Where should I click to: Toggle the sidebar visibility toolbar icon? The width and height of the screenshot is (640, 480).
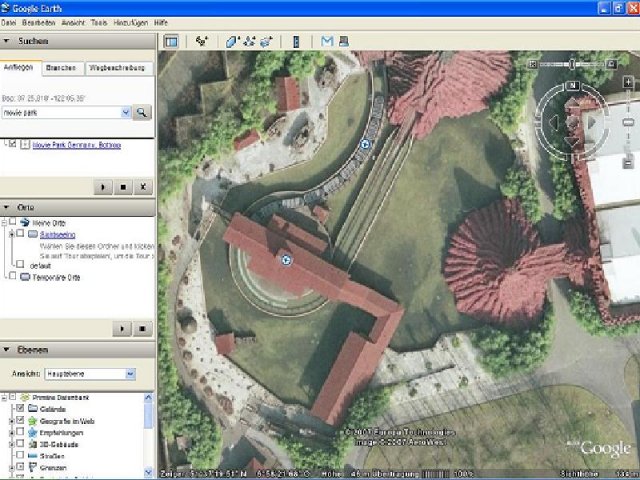[x=171, y=42]
